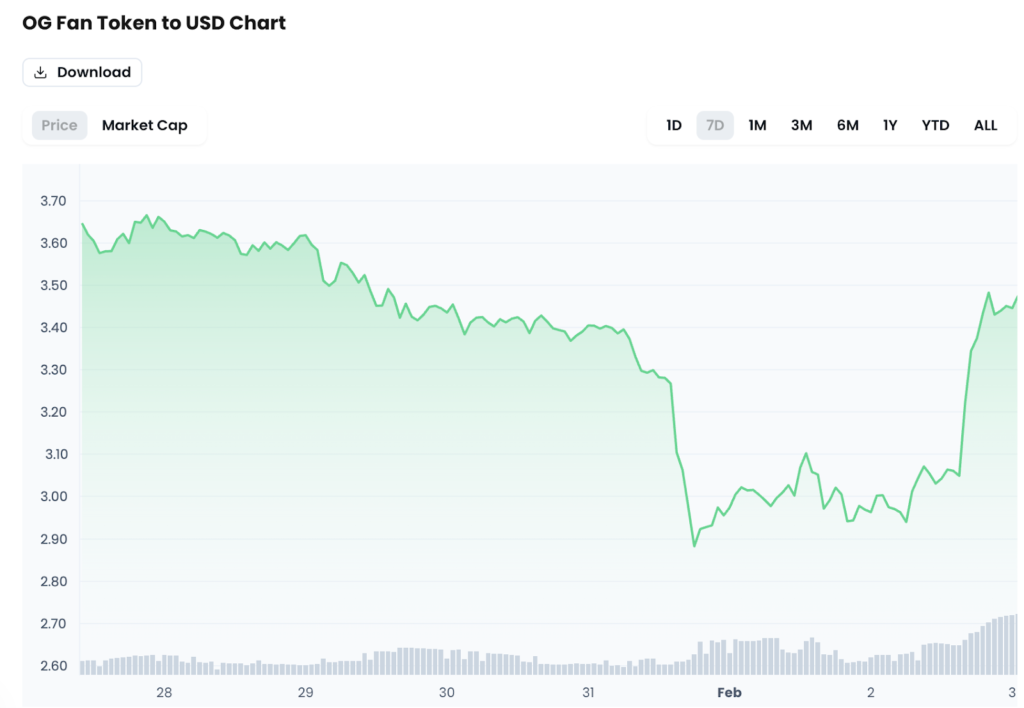
Task: Click the 'Feb' date label on x-axis
Action: (x=729, y=692)
